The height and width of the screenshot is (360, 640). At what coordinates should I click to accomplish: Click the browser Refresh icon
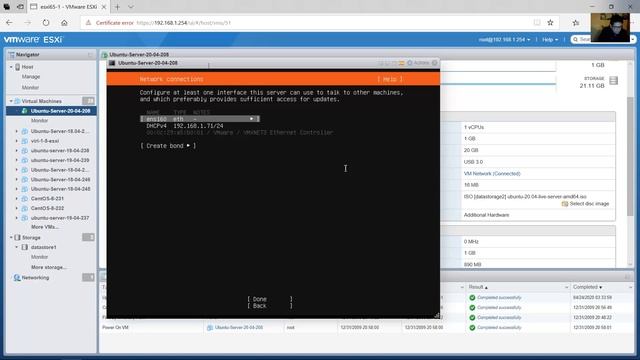(46, 23)
